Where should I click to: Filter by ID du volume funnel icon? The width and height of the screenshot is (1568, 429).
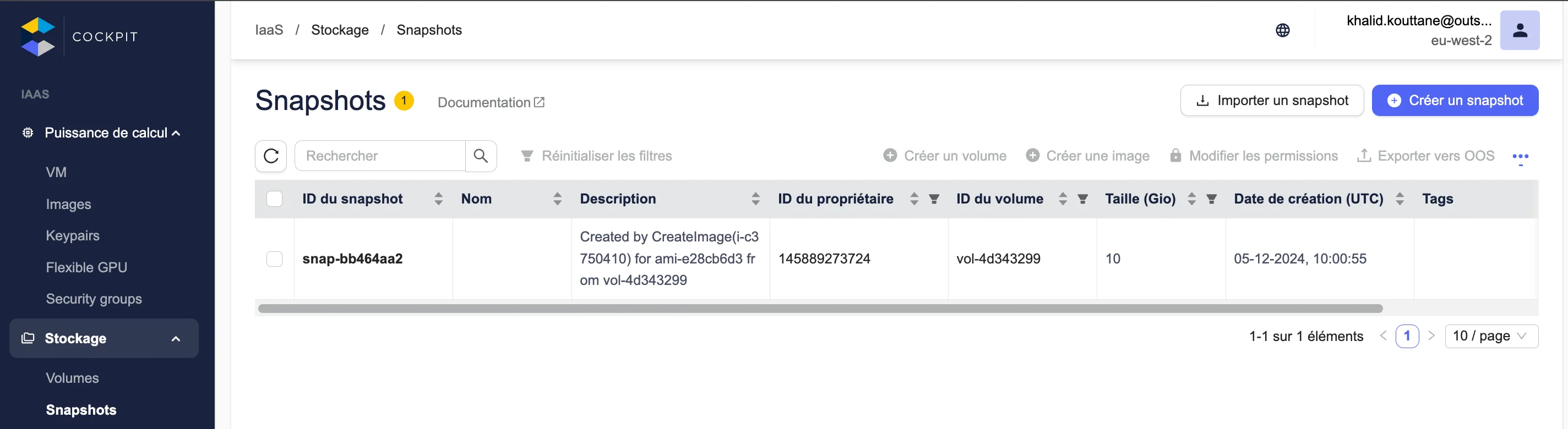coord(1083,199)
